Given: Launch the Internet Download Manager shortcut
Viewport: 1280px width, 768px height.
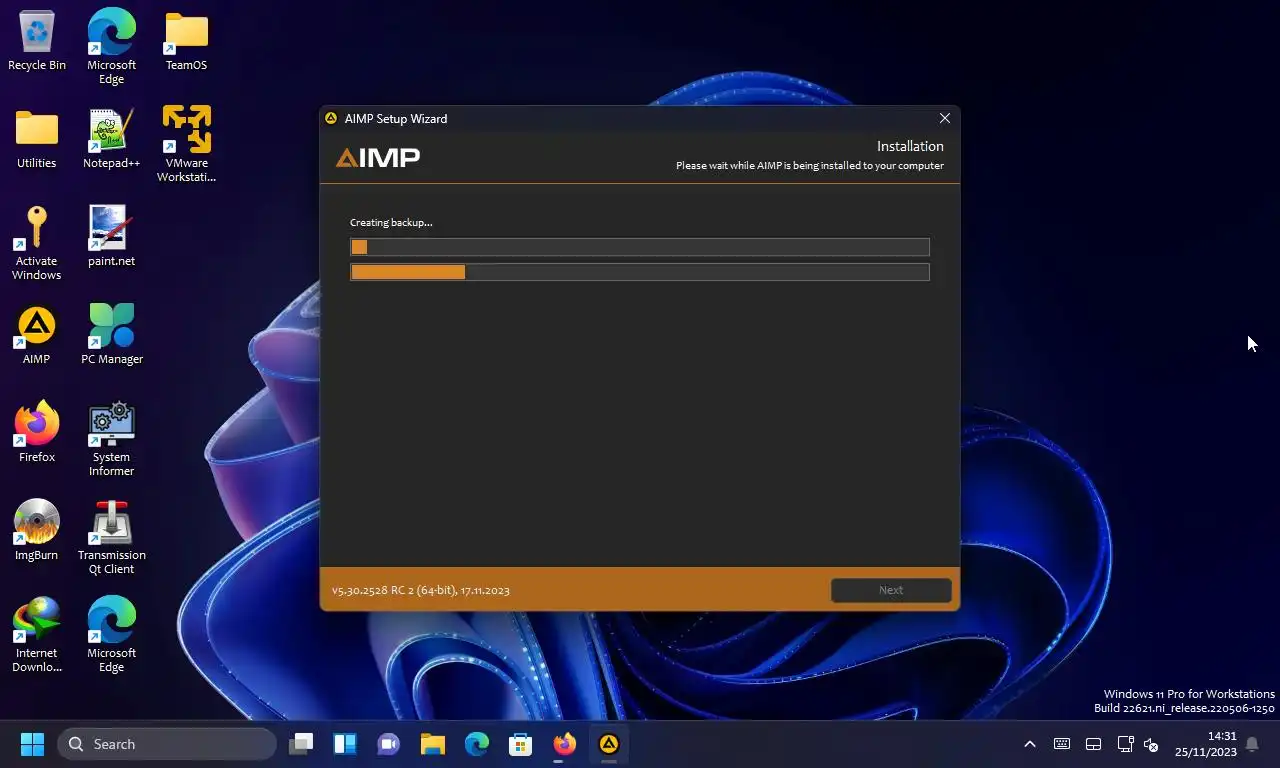Looking at the screenshot, I should (37, 634).
